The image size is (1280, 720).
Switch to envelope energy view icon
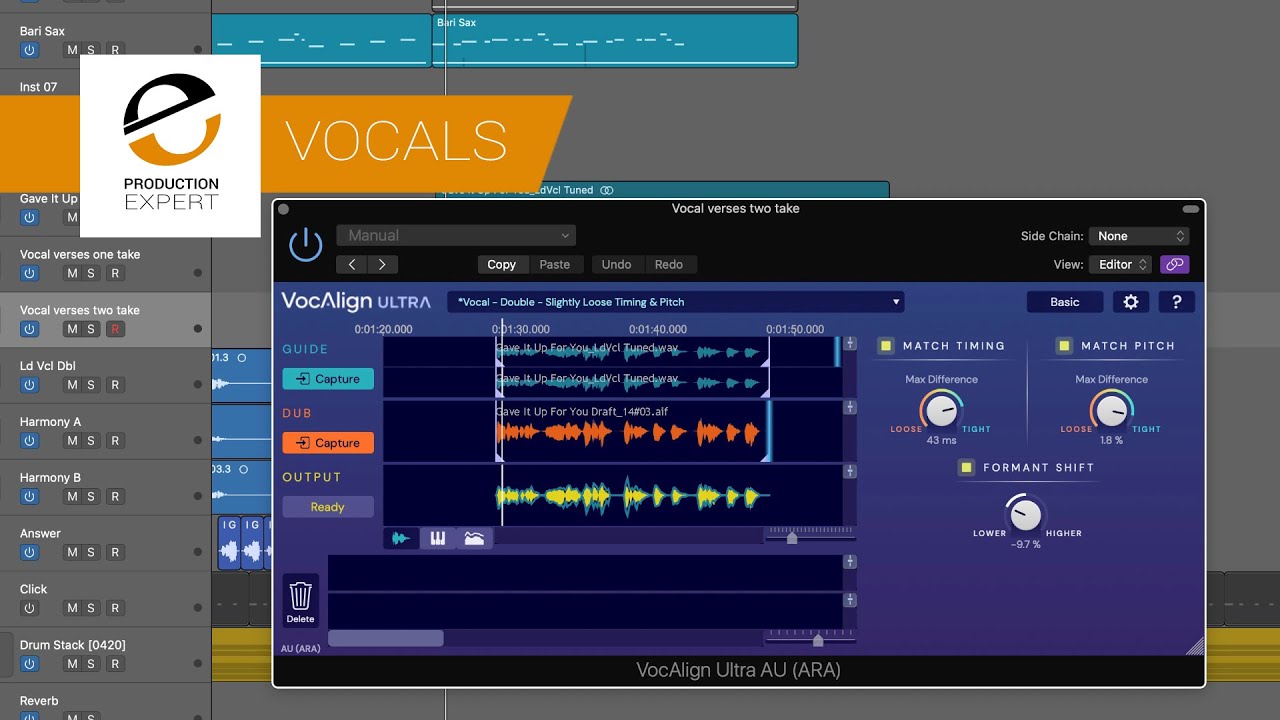[474, 538]
